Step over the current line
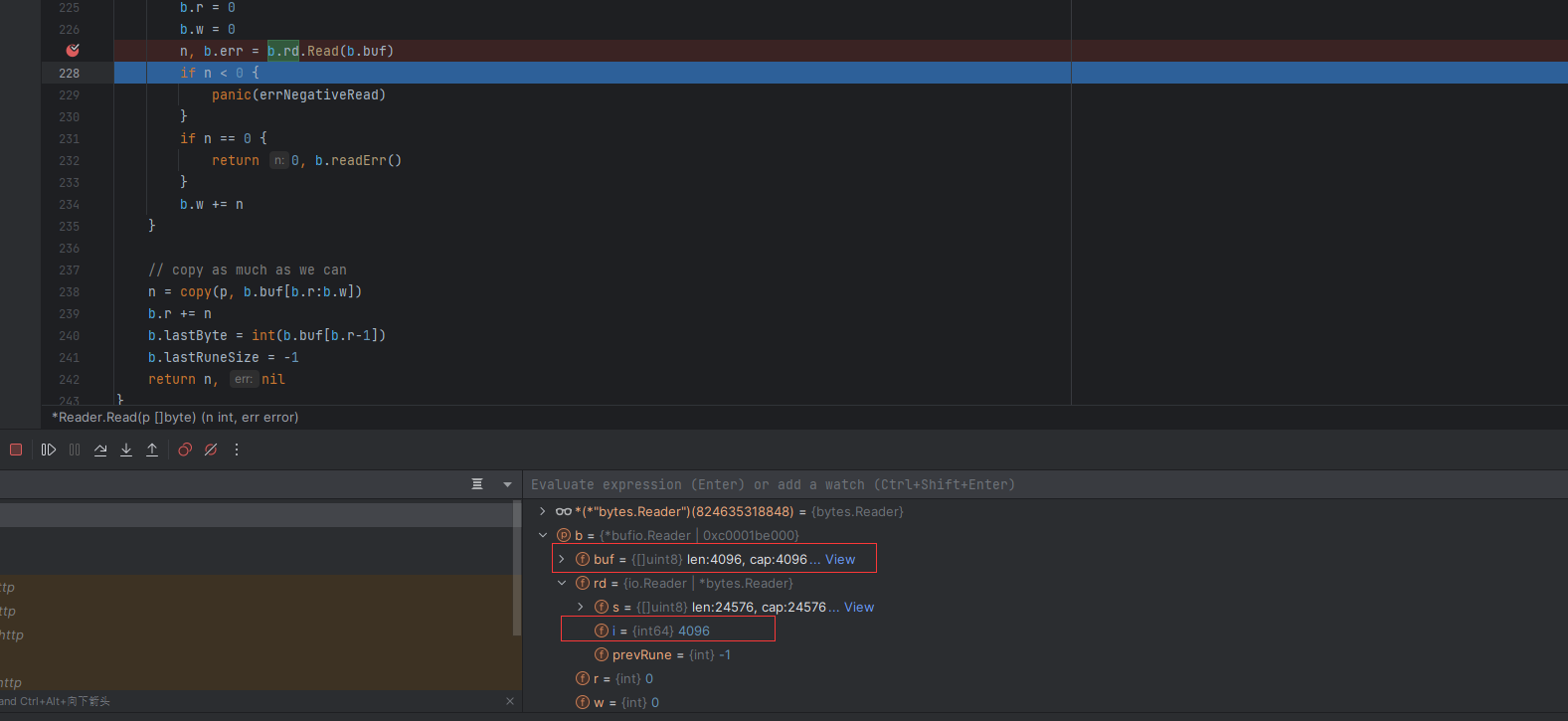Screen dimensions: 1568x721 coord(100,450)
